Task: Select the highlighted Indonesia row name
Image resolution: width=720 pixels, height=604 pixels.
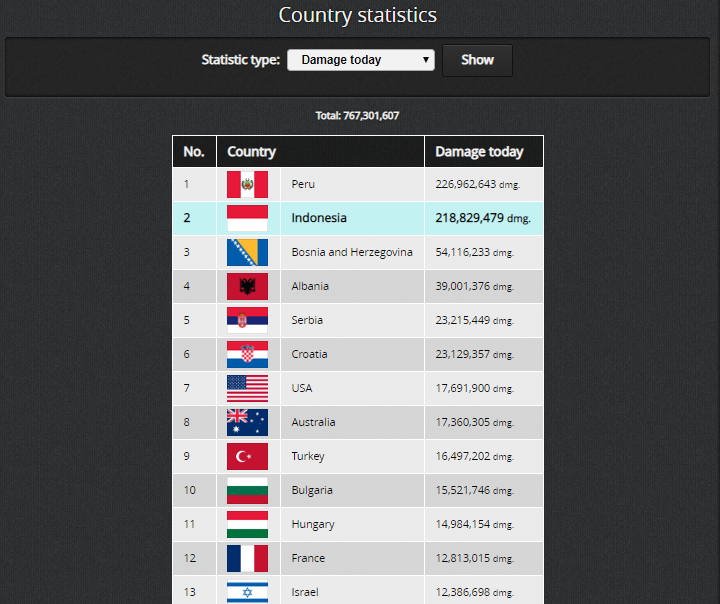Action: click(319, 218)
